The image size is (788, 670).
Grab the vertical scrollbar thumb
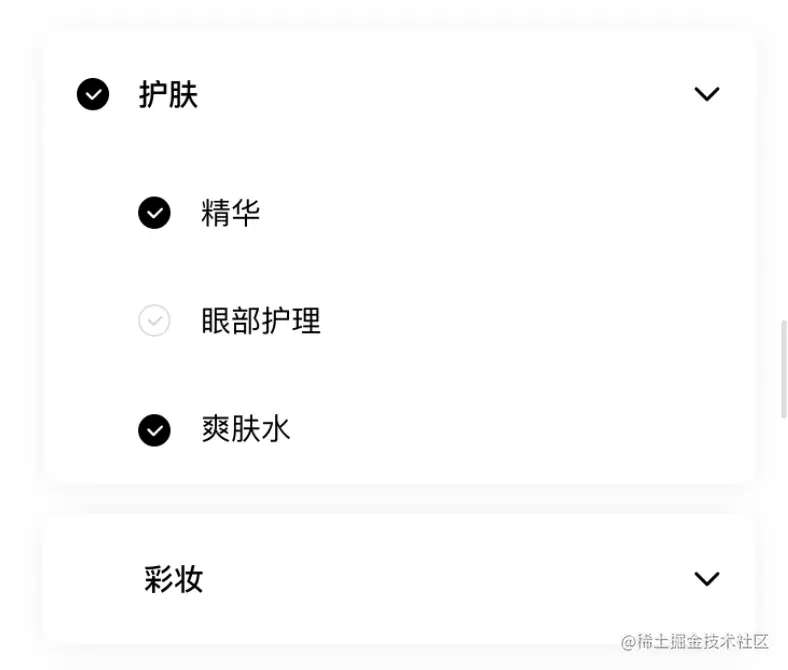(x=783, y=369)
